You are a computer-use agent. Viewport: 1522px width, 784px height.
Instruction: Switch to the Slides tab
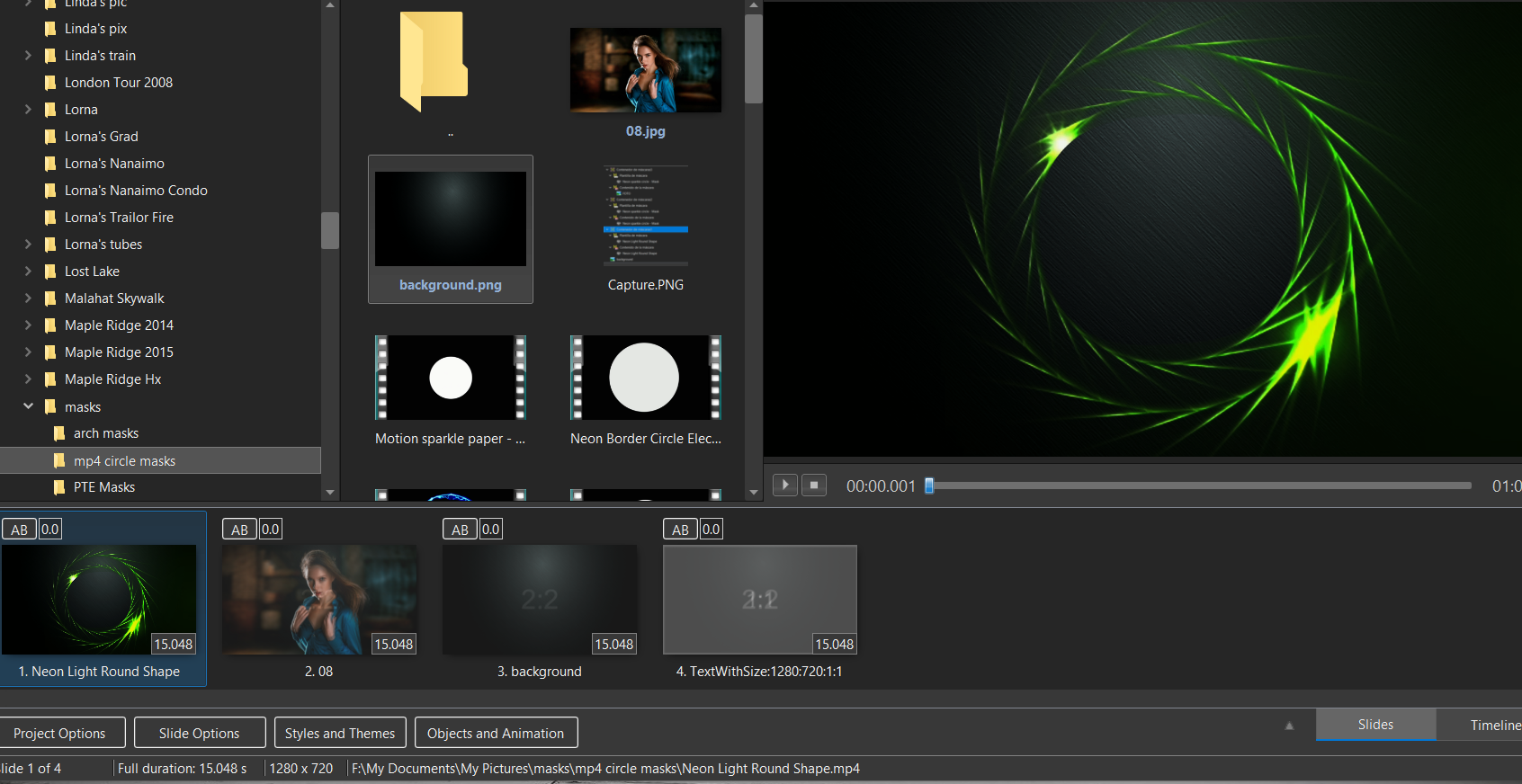click(1374, 725)
